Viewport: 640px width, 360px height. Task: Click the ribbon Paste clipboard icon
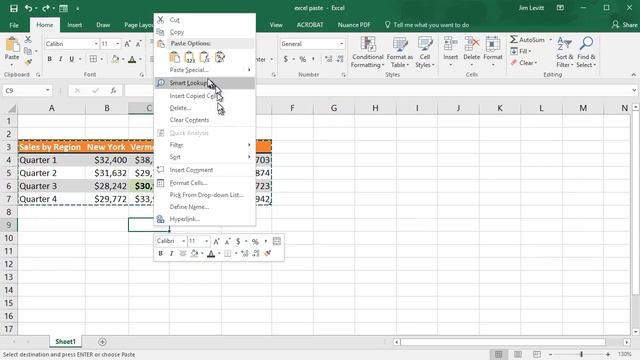[x=12, y=45]
